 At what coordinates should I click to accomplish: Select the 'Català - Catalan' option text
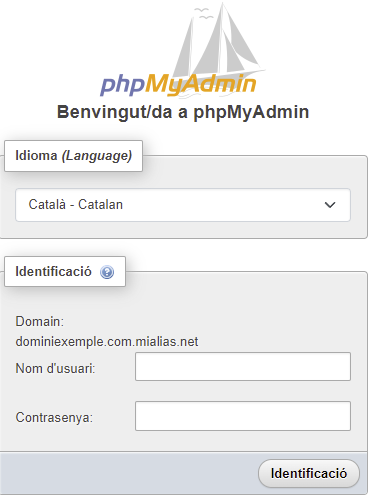[76, 204]
